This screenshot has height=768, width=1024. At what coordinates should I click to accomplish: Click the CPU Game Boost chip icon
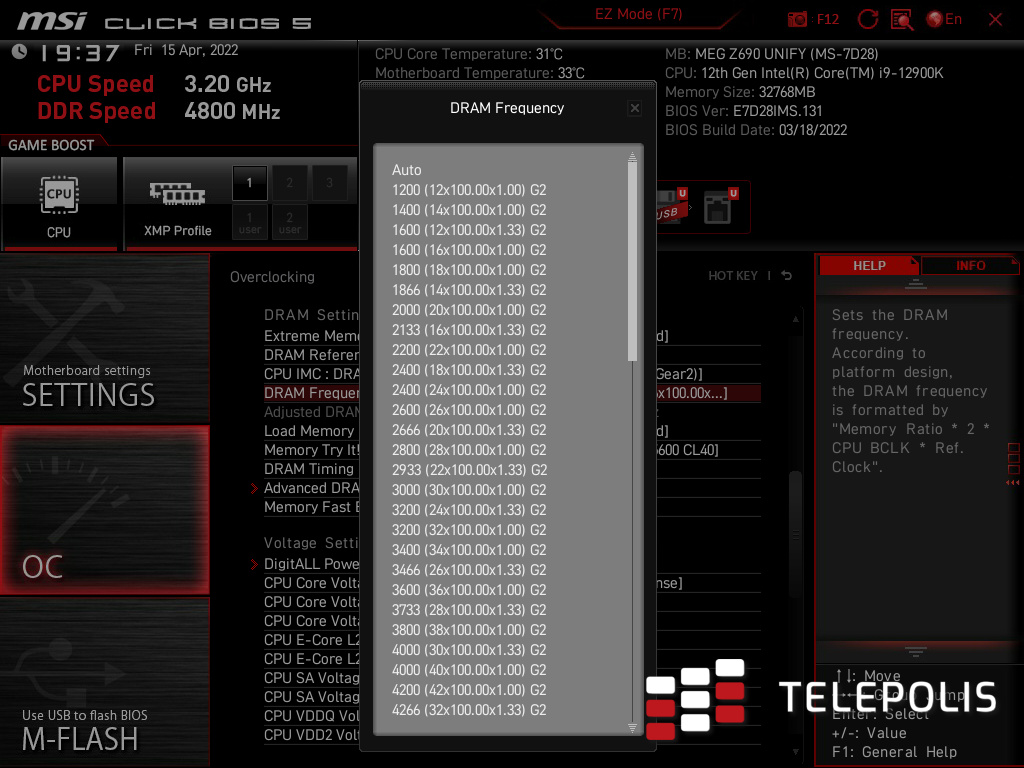click(x=59, y=203)
